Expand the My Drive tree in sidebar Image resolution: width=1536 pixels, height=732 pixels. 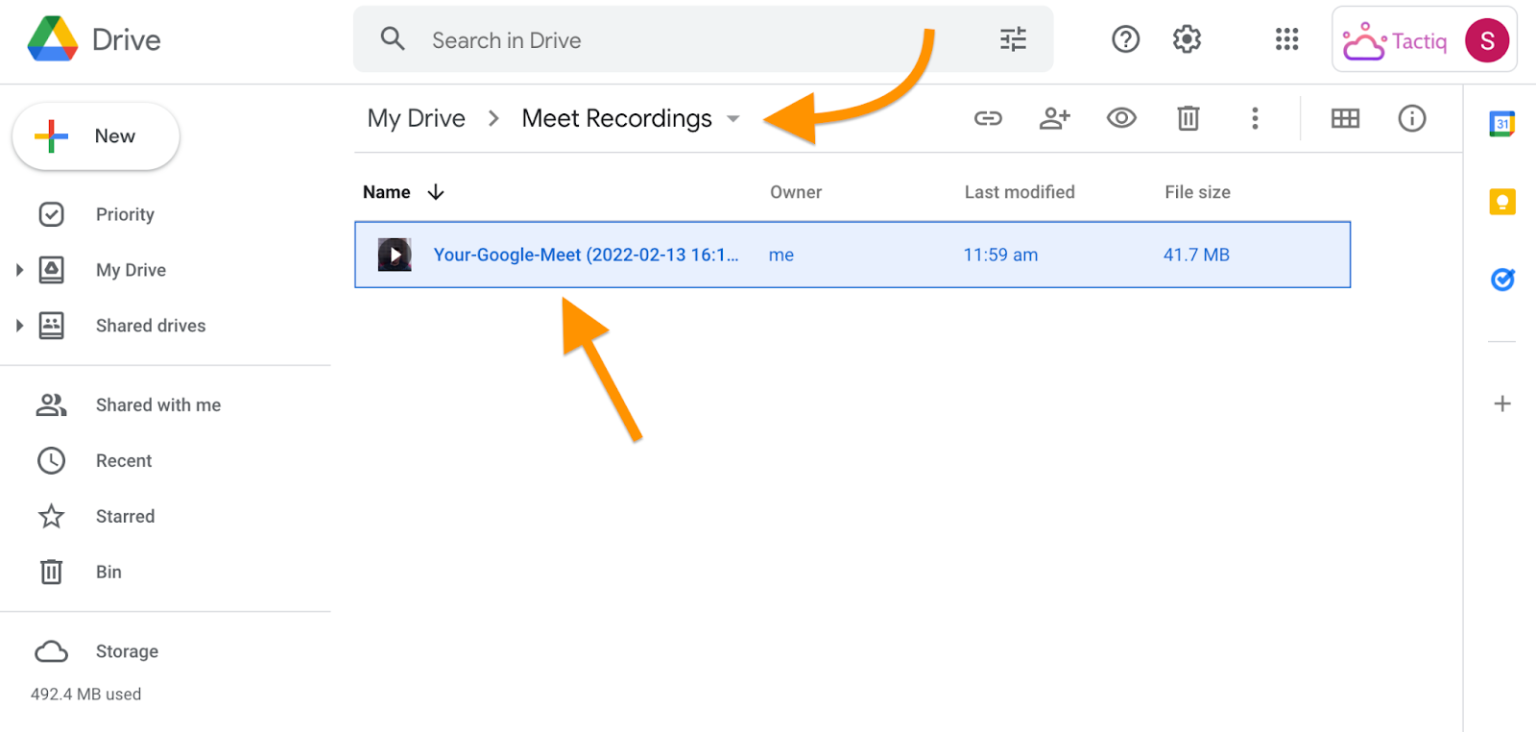19,270
